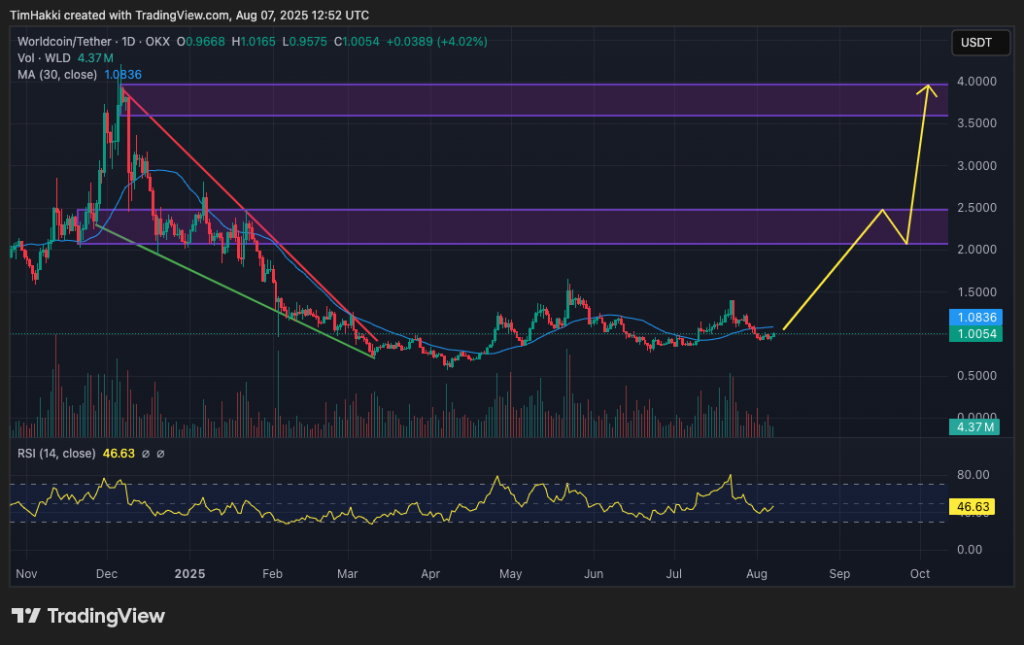1024x645 pixels.
Task: Click the second Ø icon in the RSI legend
Action: 160,453
